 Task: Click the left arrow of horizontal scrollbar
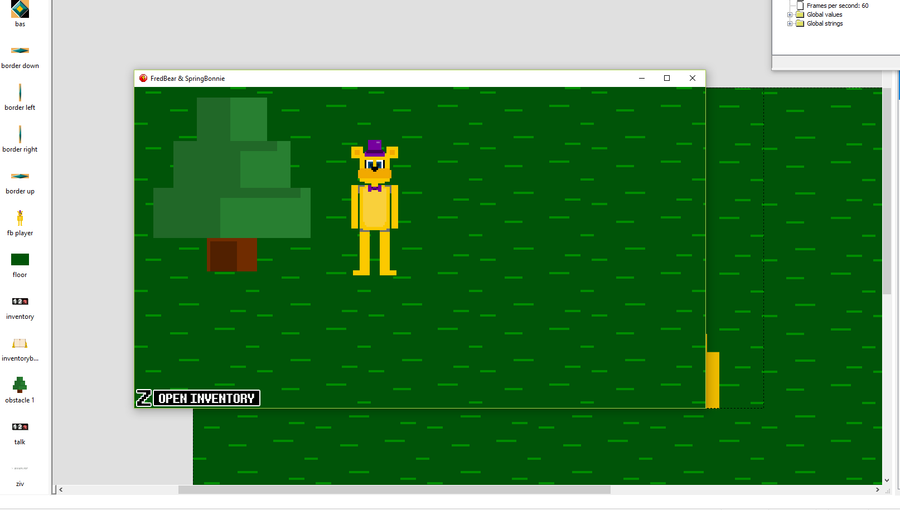pos(61,490)
